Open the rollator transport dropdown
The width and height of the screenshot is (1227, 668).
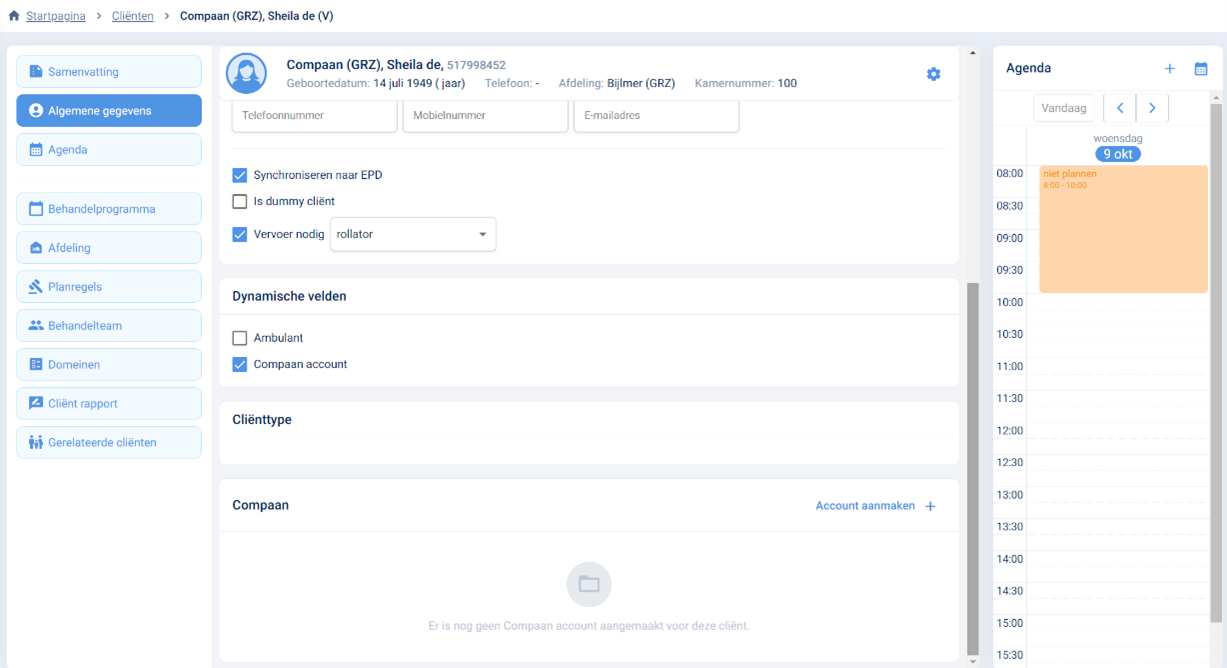click(x=413, y=234)
